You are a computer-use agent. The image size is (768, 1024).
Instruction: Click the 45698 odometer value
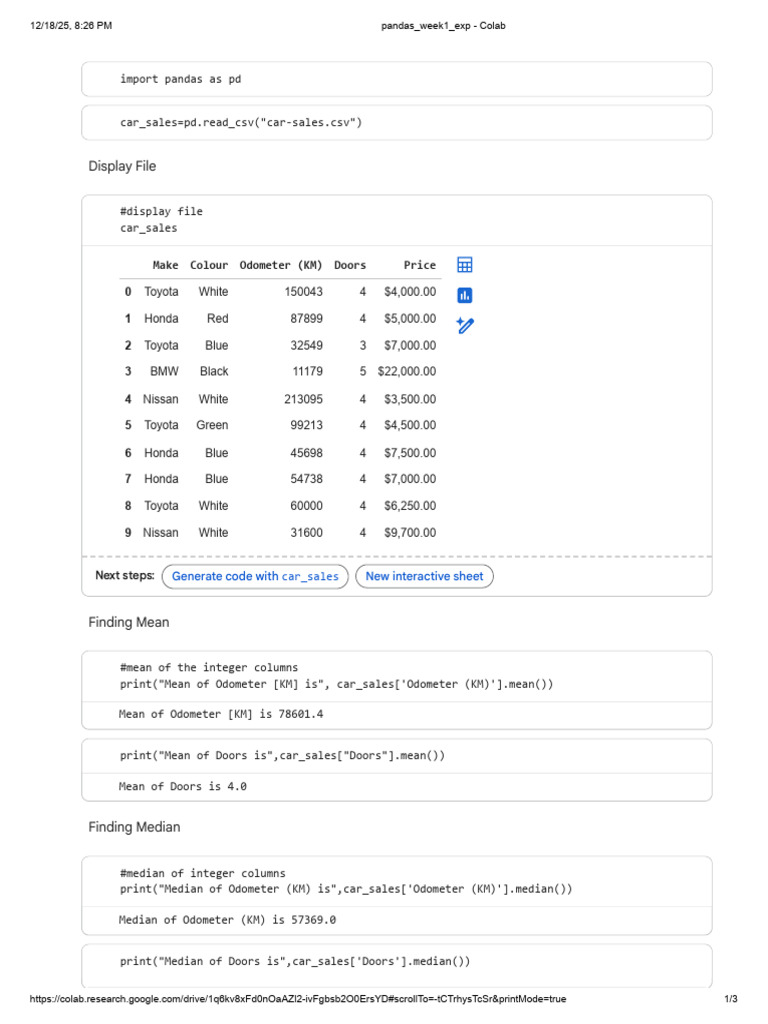[306, 453]
